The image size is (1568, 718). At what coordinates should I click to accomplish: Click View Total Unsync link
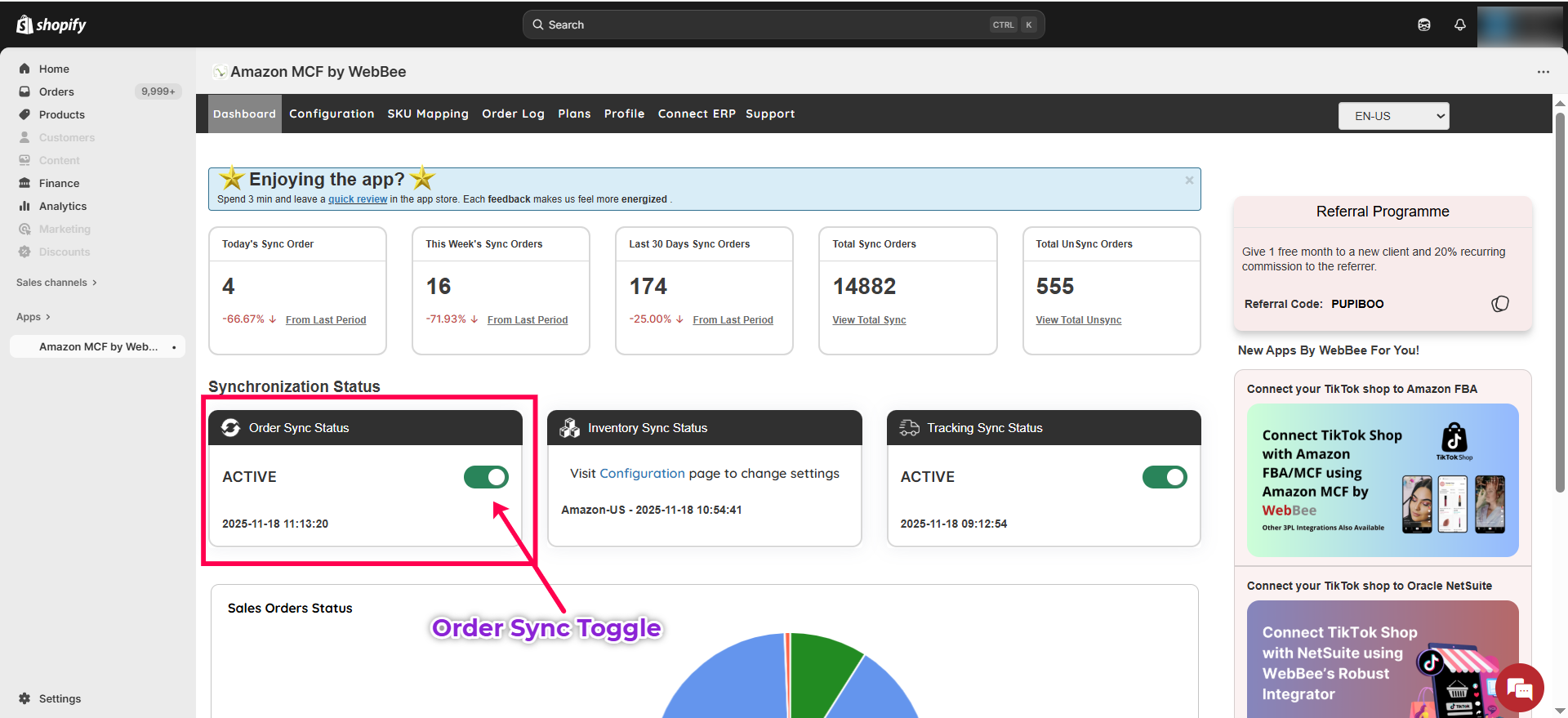pyautogui.click(x=1078, y=320)
